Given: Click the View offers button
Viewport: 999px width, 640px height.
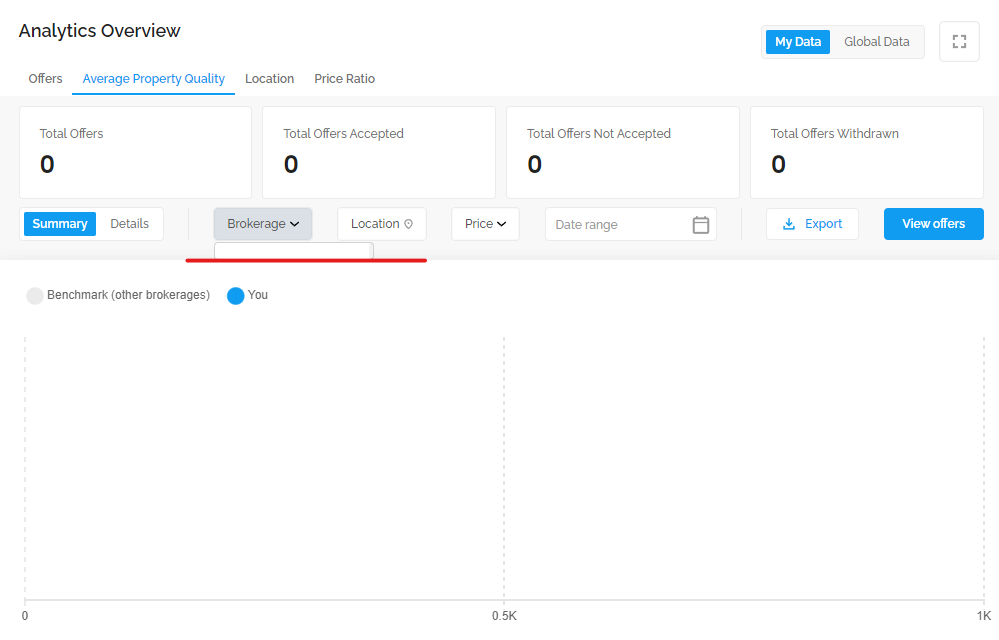Looking at the screenshot, I should coord(933,224).
